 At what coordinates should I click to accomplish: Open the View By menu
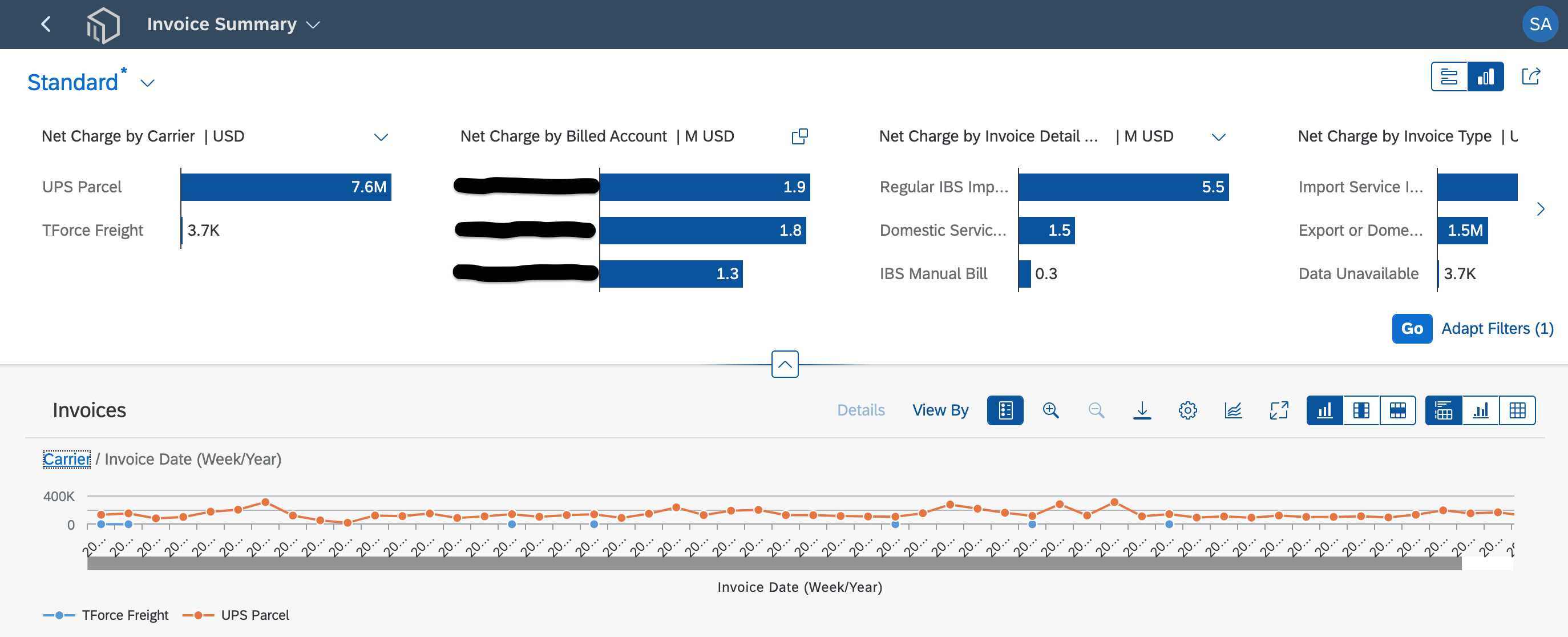[x=940, y=410]
